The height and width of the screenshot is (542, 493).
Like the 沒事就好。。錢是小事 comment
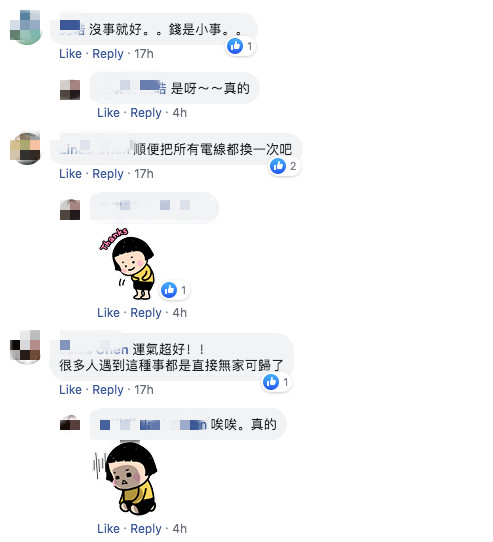pos(71,54)
